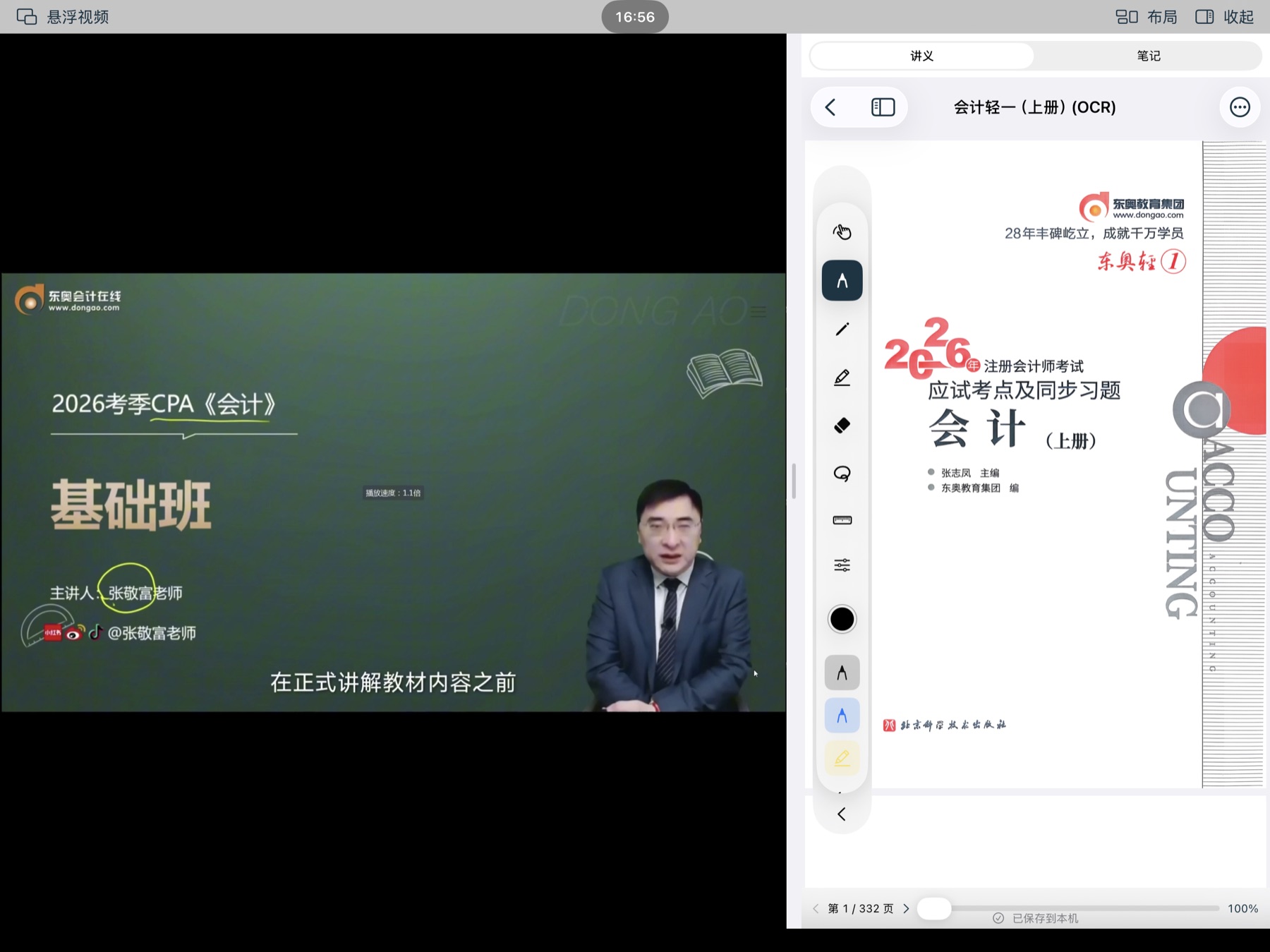Collapse the annotation toolbar with bottom chevron

click(842, 814)
